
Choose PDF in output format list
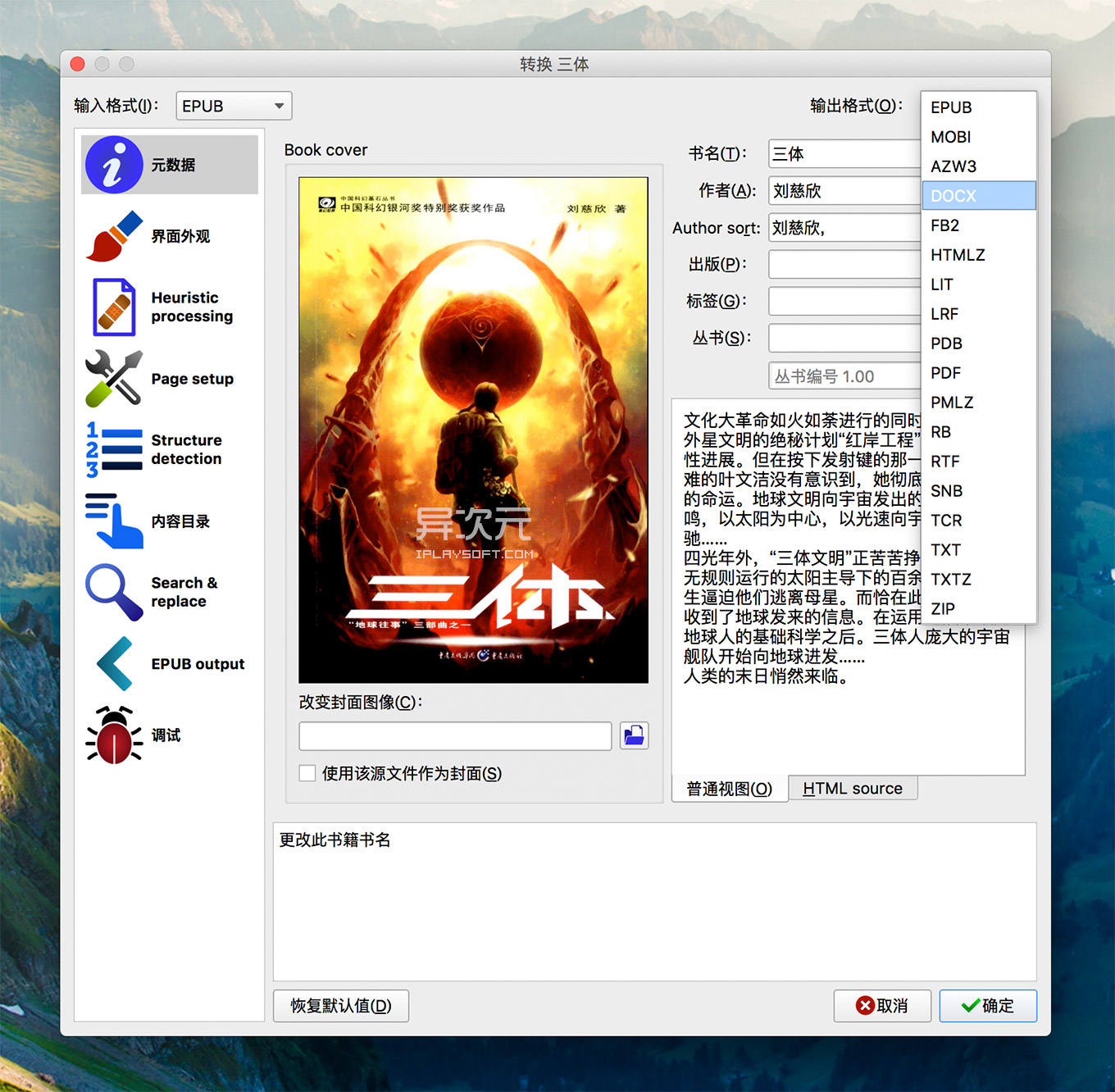[x=979, y=373]
